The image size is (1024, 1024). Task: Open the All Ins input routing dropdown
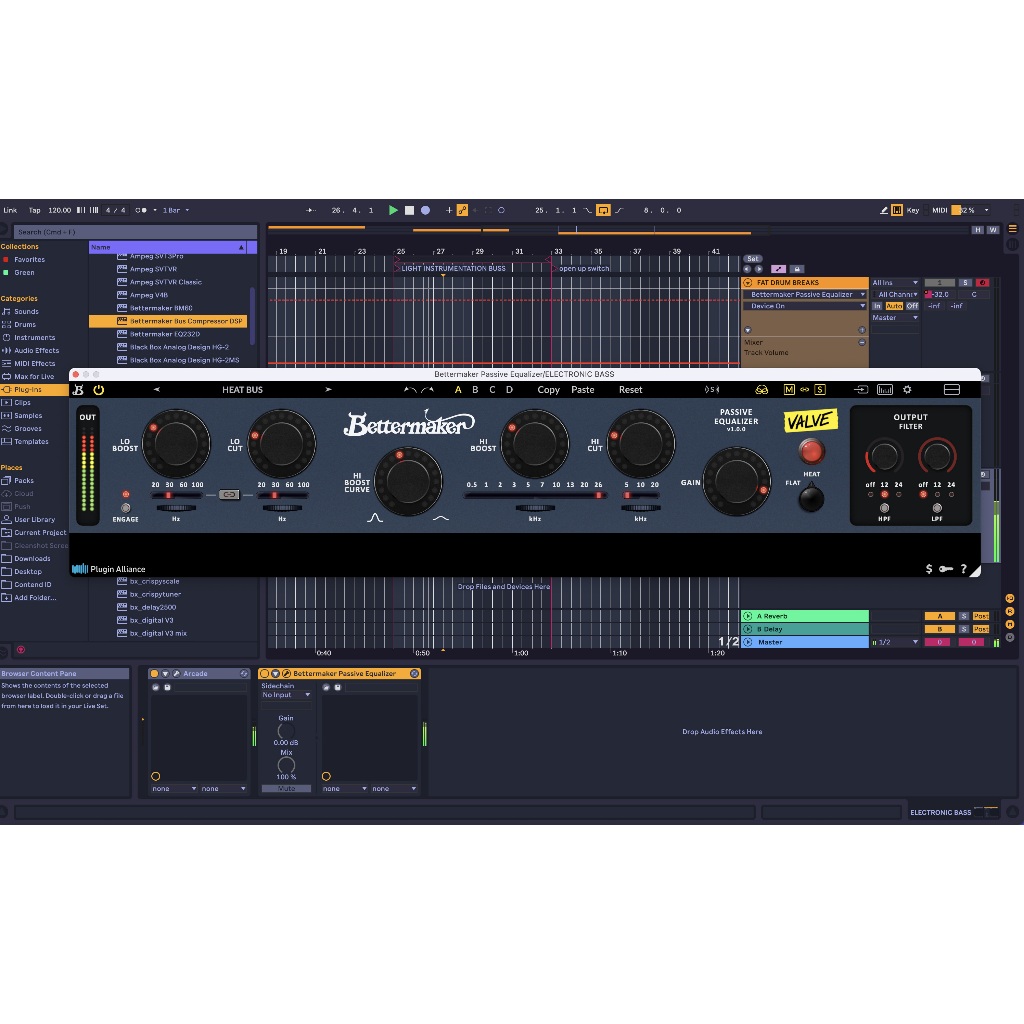coord(895,282)
